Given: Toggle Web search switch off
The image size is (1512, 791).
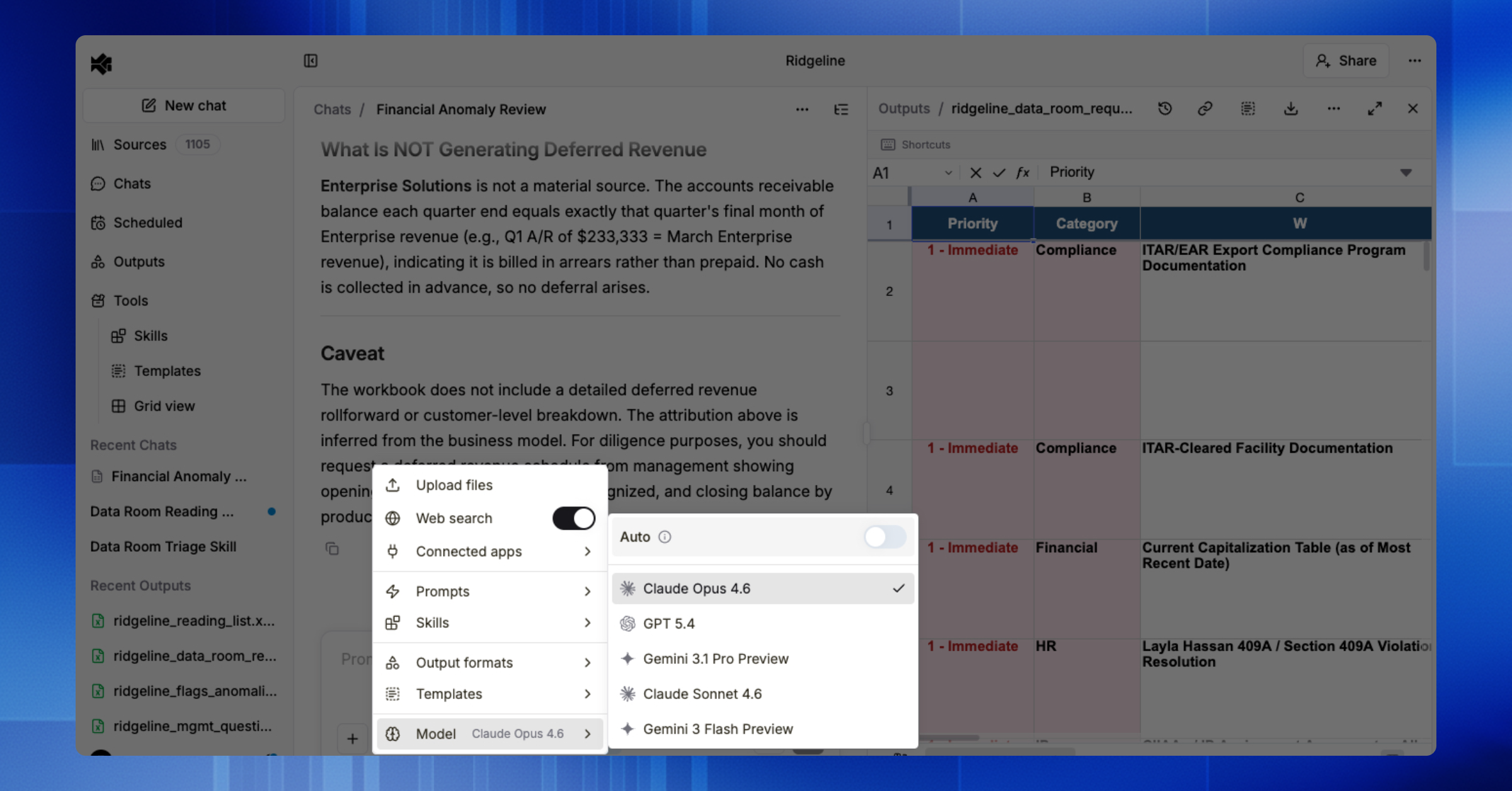Looking at the screenshot, I should (573, 518).
